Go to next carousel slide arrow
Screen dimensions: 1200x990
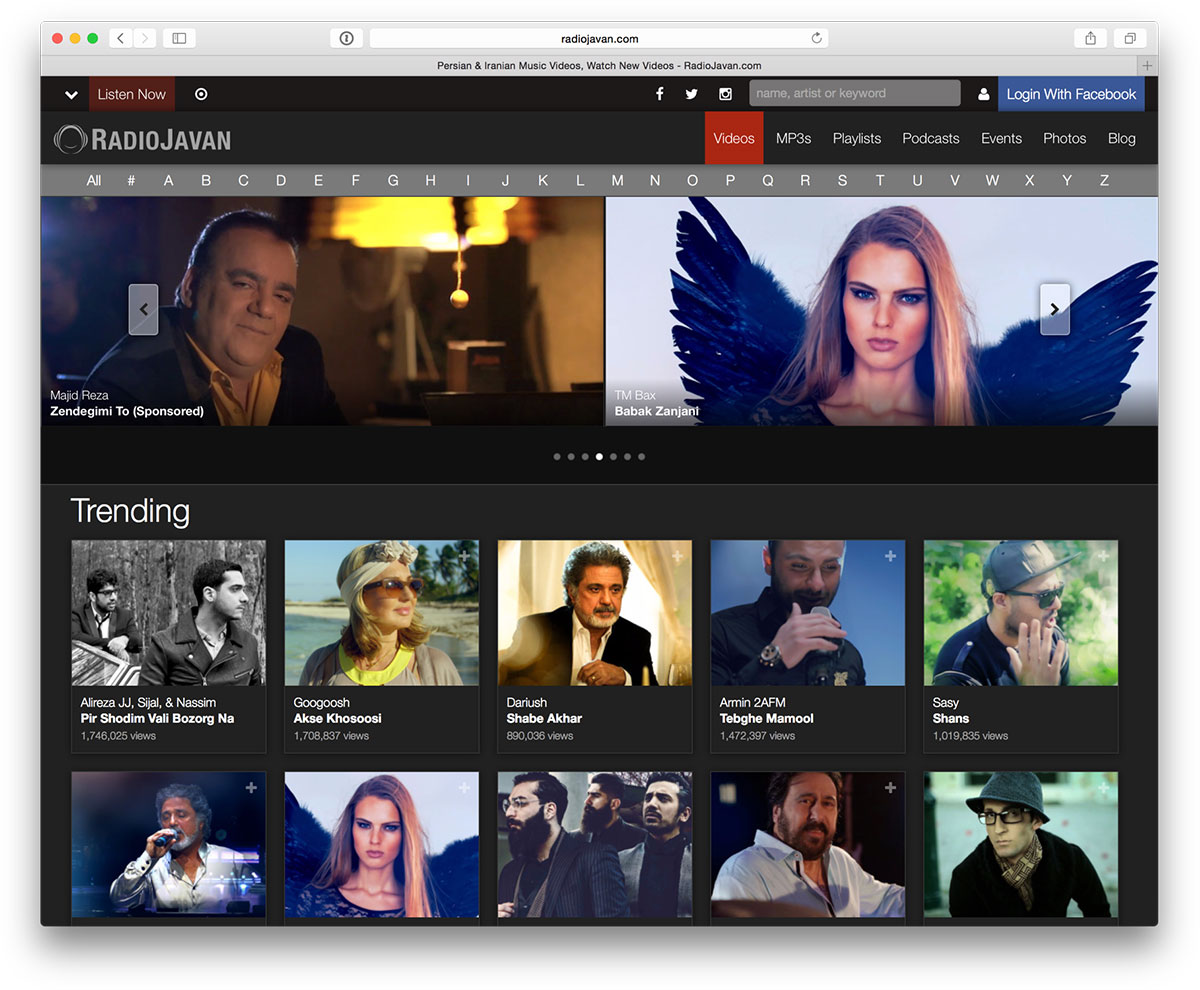pyautogui.click(x=1055, y=310)
